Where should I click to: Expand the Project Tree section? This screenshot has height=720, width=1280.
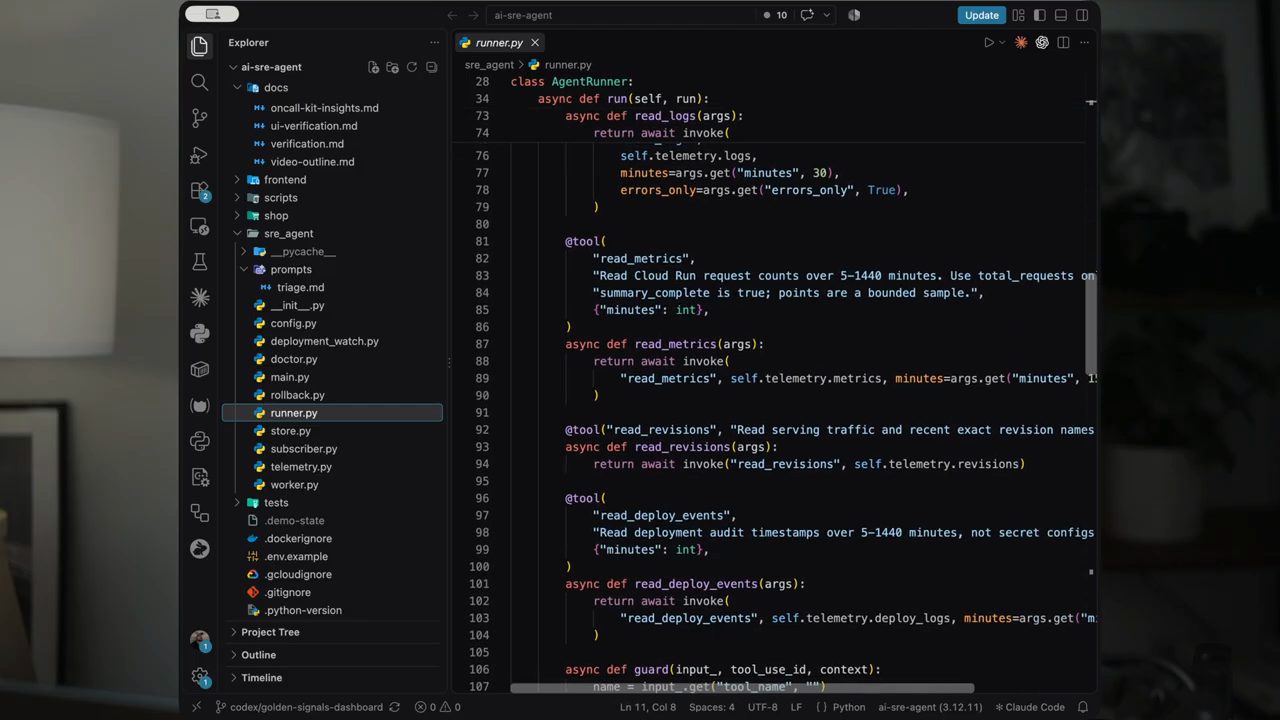tap(332, 632)
